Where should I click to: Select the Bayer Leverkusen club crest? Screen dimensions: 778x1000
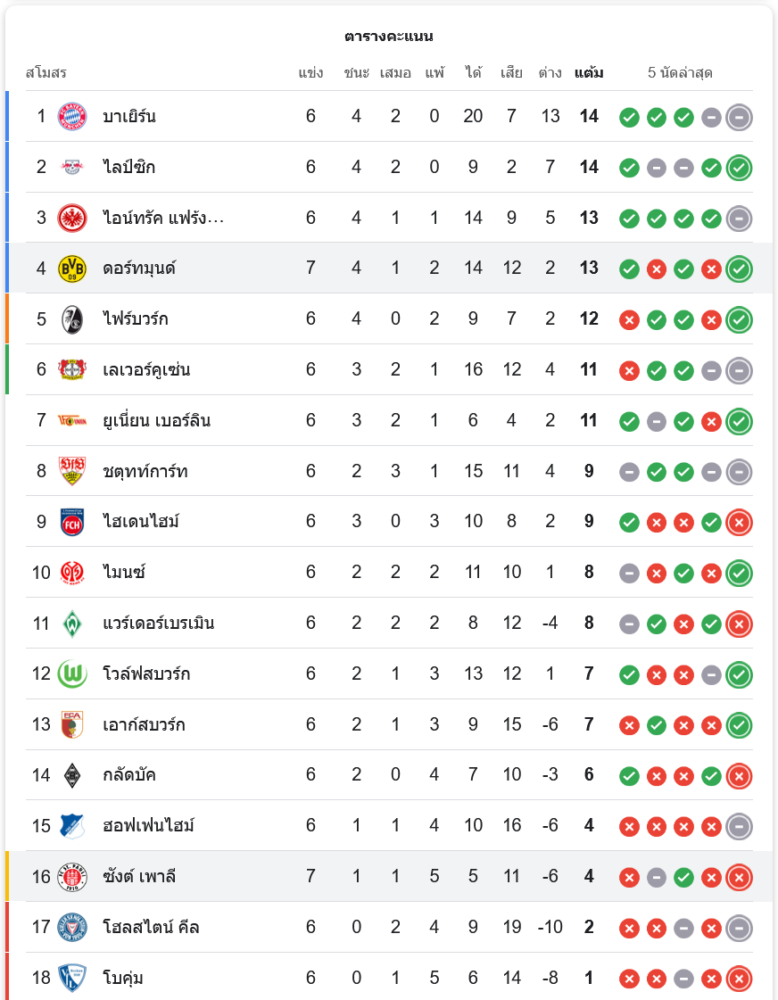pyautogui.click(x=72, y=370)
